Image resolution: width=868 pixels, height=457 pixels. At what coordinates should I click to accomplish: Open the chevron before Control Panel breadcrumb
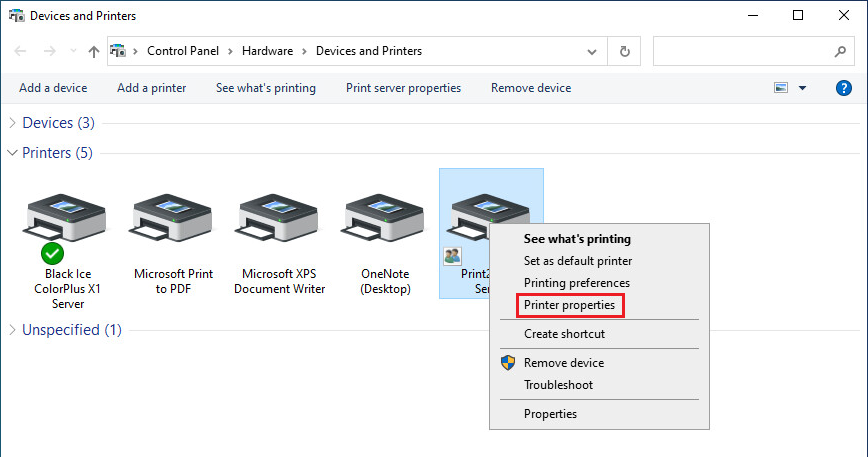[x=135, y=51]
